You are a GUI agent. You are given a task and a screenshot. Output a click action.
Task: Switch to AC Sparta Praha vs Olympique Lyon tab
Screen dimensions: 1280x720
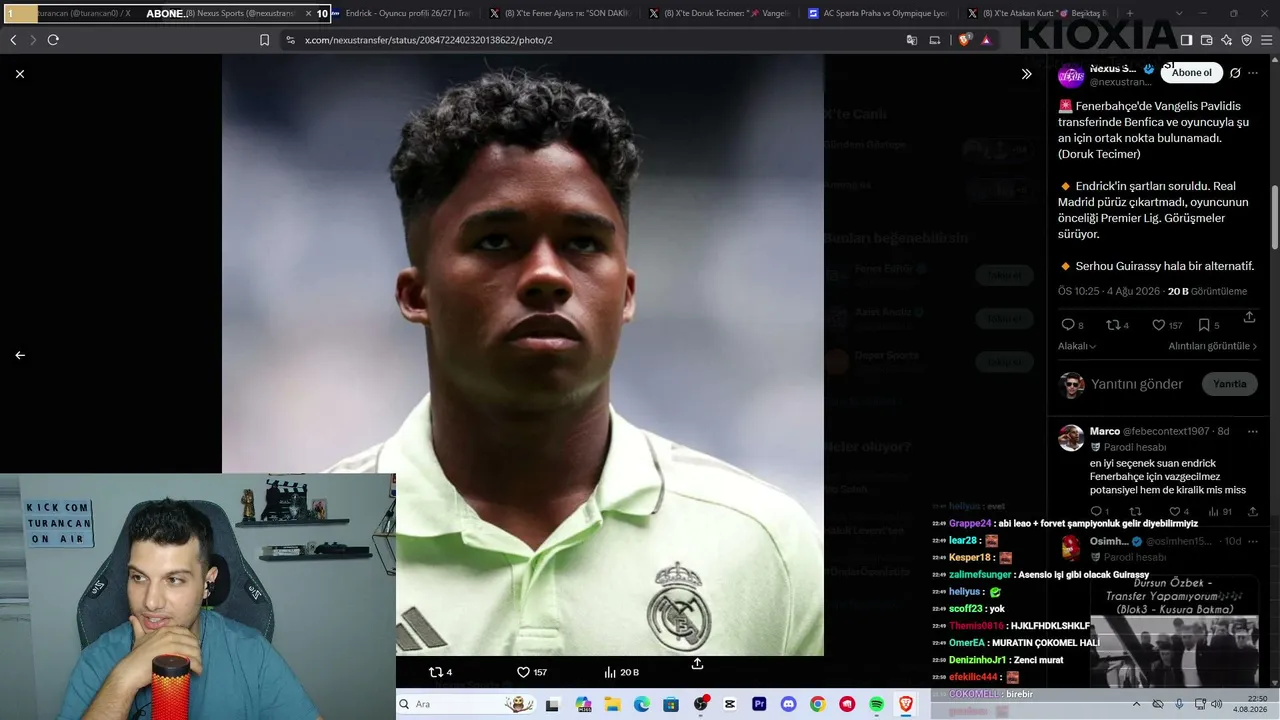point(879,14)
